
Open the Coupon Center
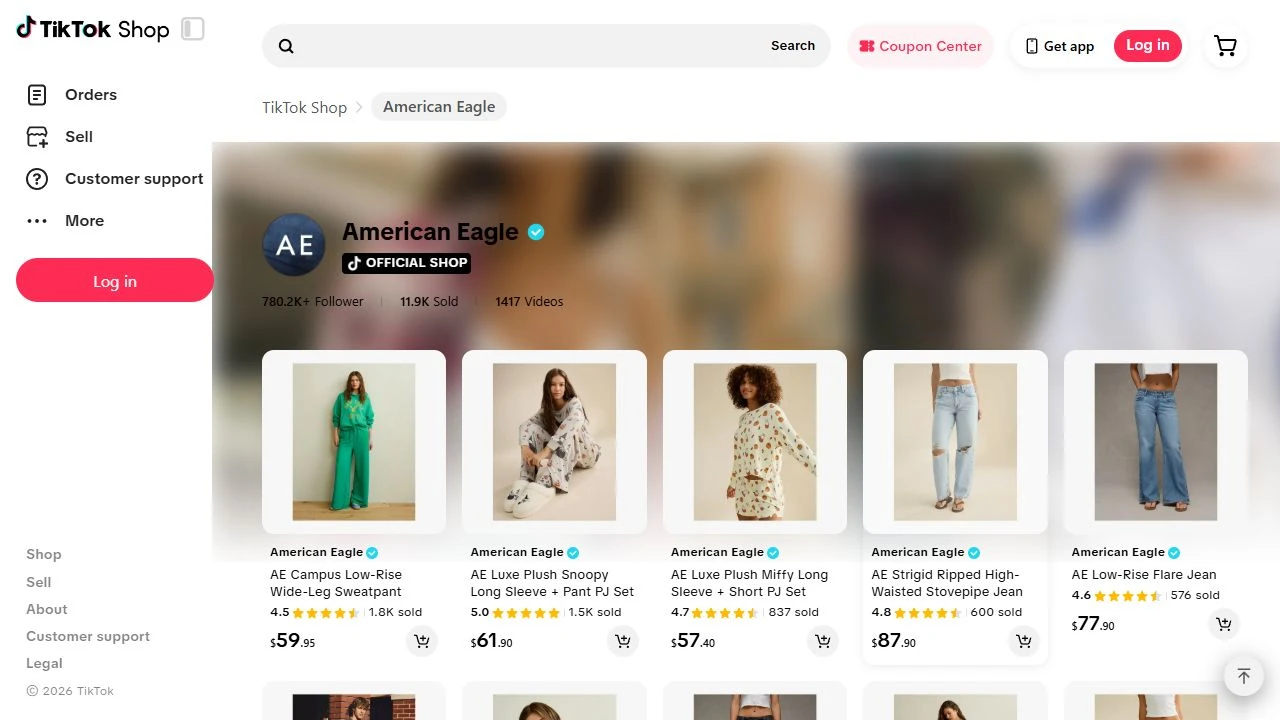coord(920,46)
